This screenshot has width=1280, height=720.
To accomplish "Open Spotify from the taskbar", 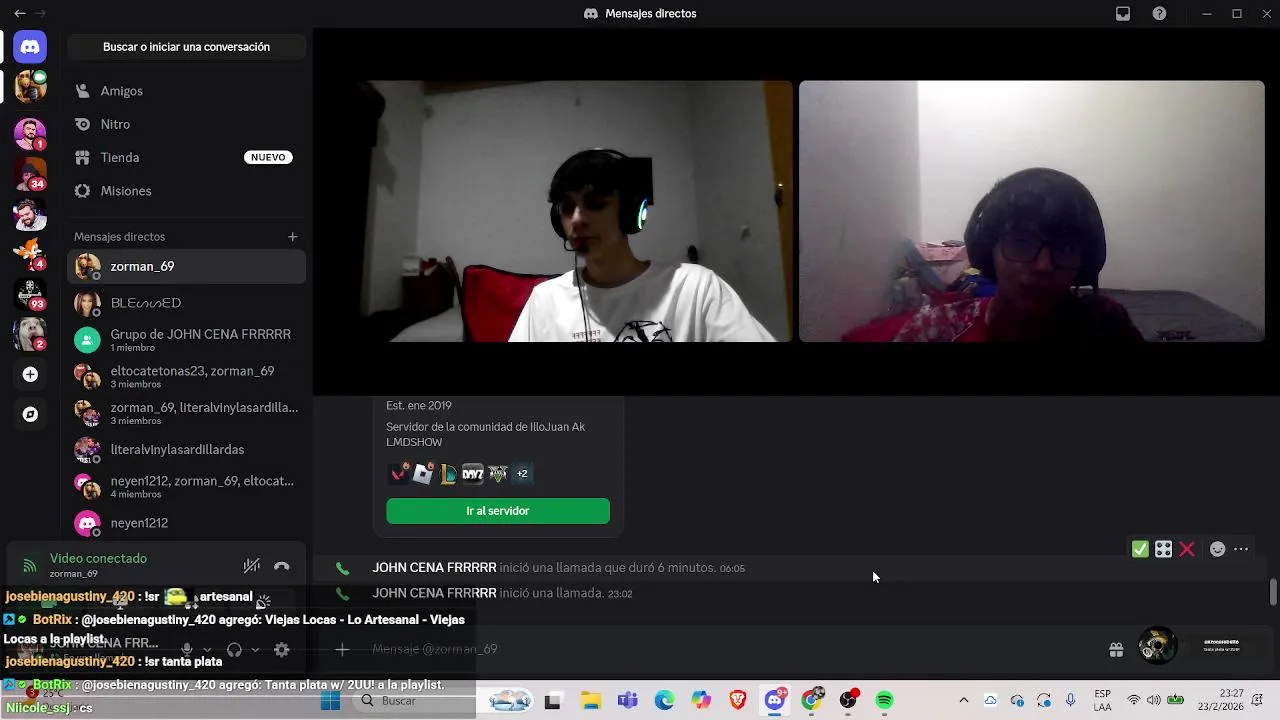I will (x=885, y=701).
